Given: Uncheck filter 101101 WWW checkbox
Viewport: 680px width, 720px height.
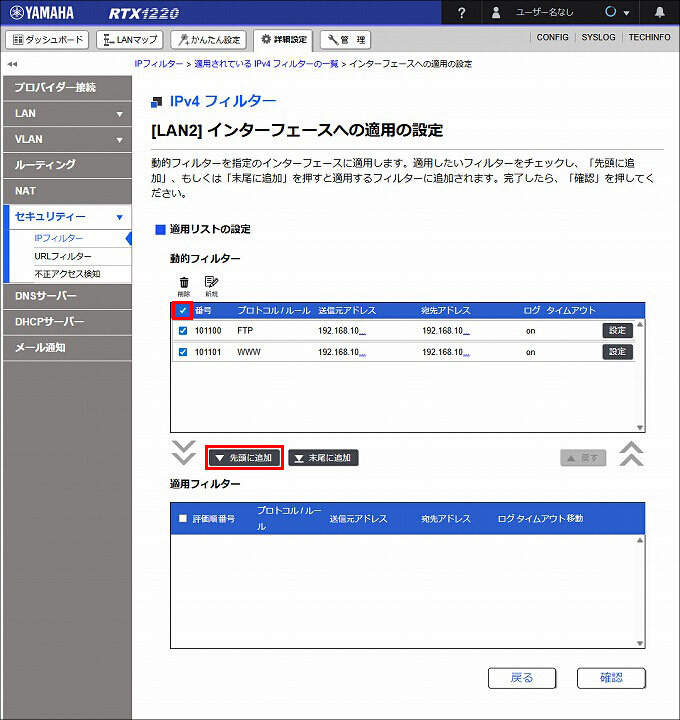Looking at the screenshot, I should tap(183, 352).
